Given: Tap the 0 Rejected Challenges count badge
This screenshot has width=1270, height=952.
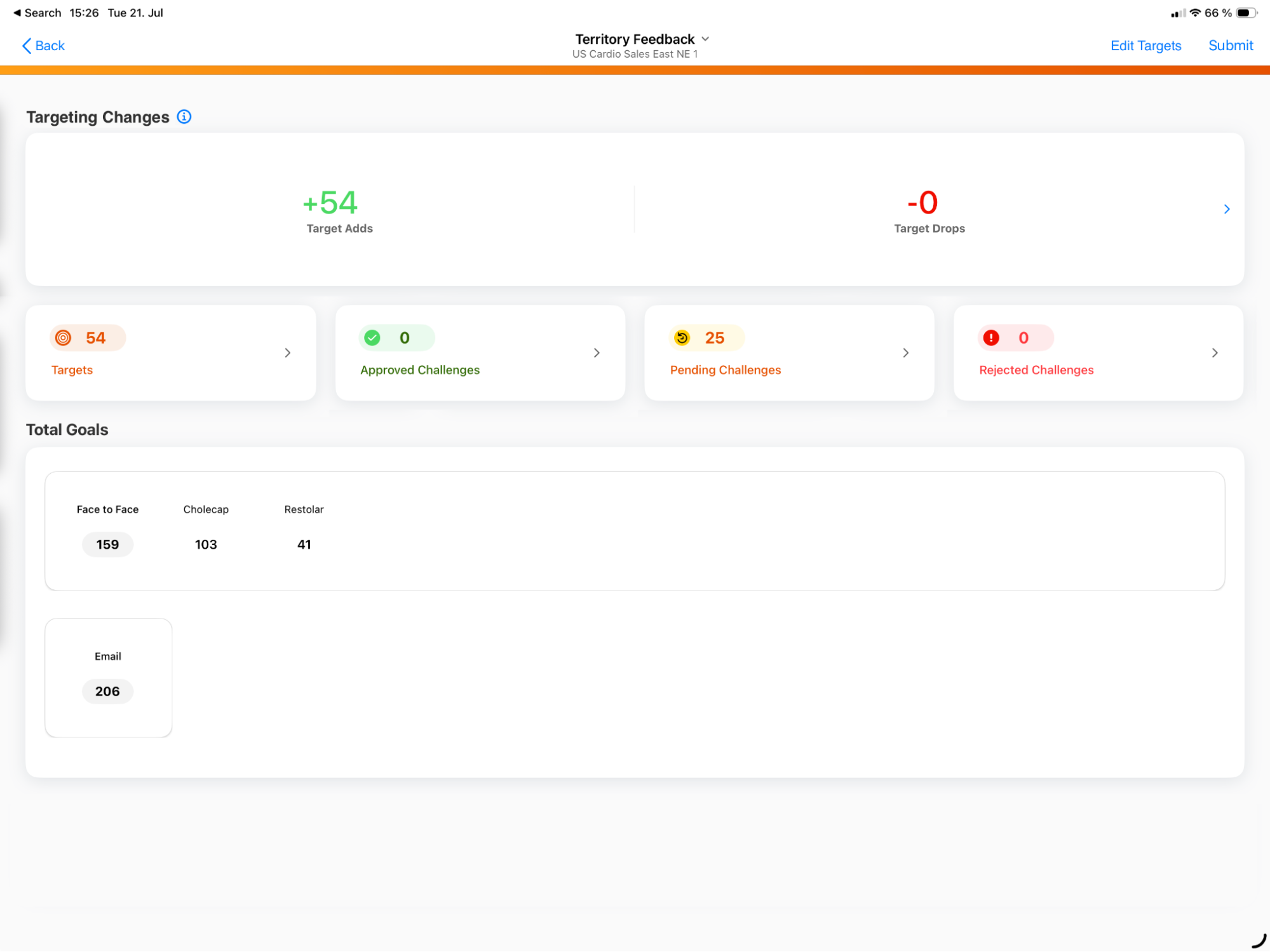Looking at the screenshot, I should pyautogui.click(x=1016, y=338).
